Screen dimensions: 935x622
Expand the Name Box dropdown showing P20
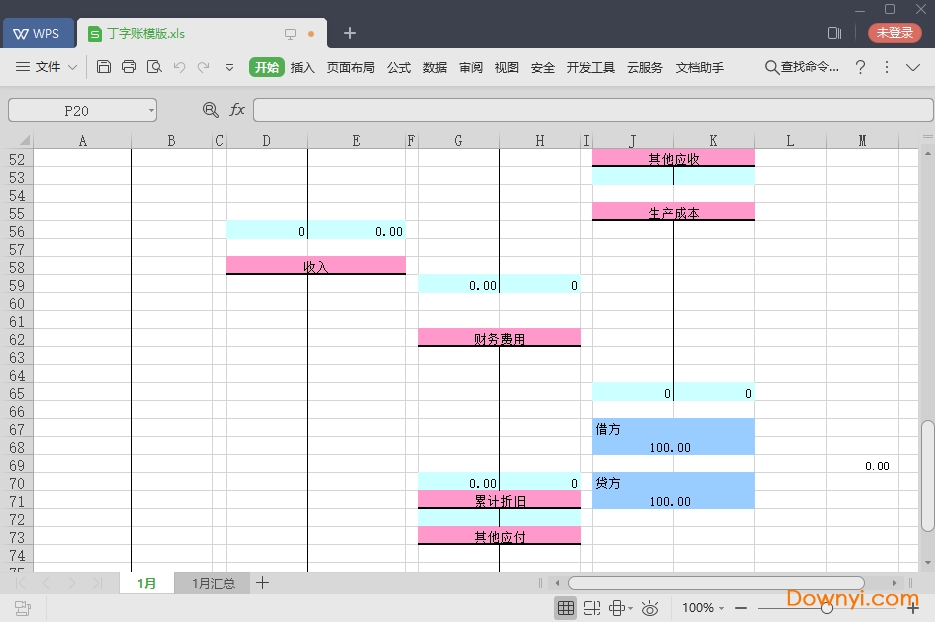151,110
